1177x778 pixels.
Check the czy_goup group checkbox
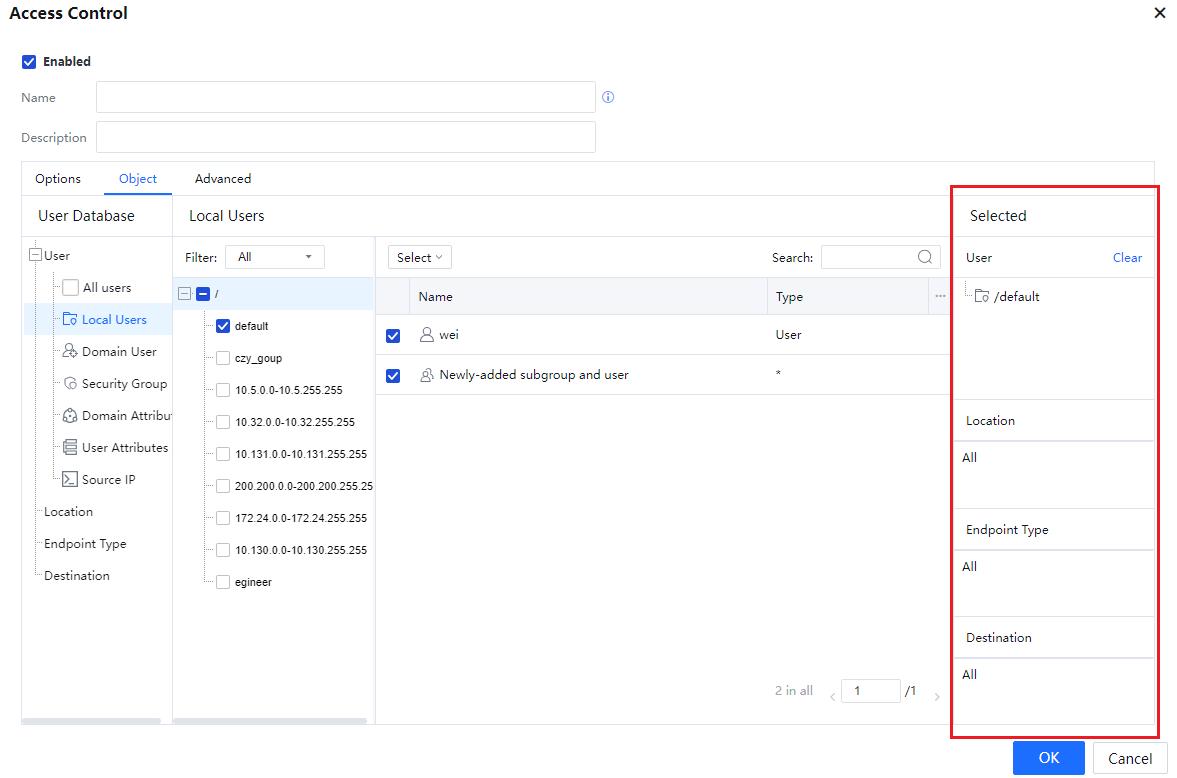click(x=223, y=358)
